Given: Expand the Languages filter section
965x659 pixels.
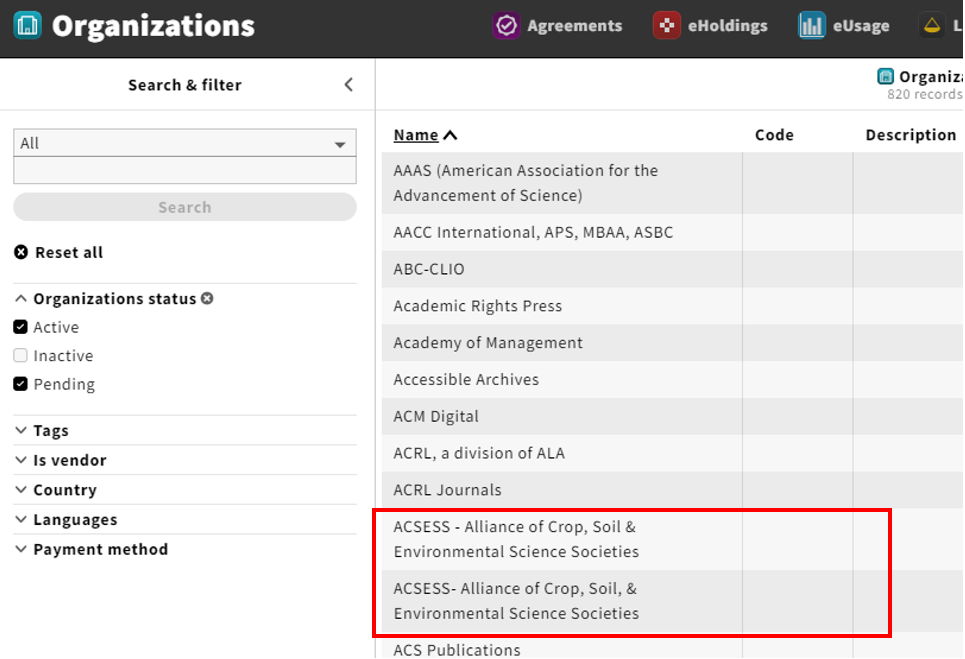Looking at the screenshot, I should tap(66, 519).
